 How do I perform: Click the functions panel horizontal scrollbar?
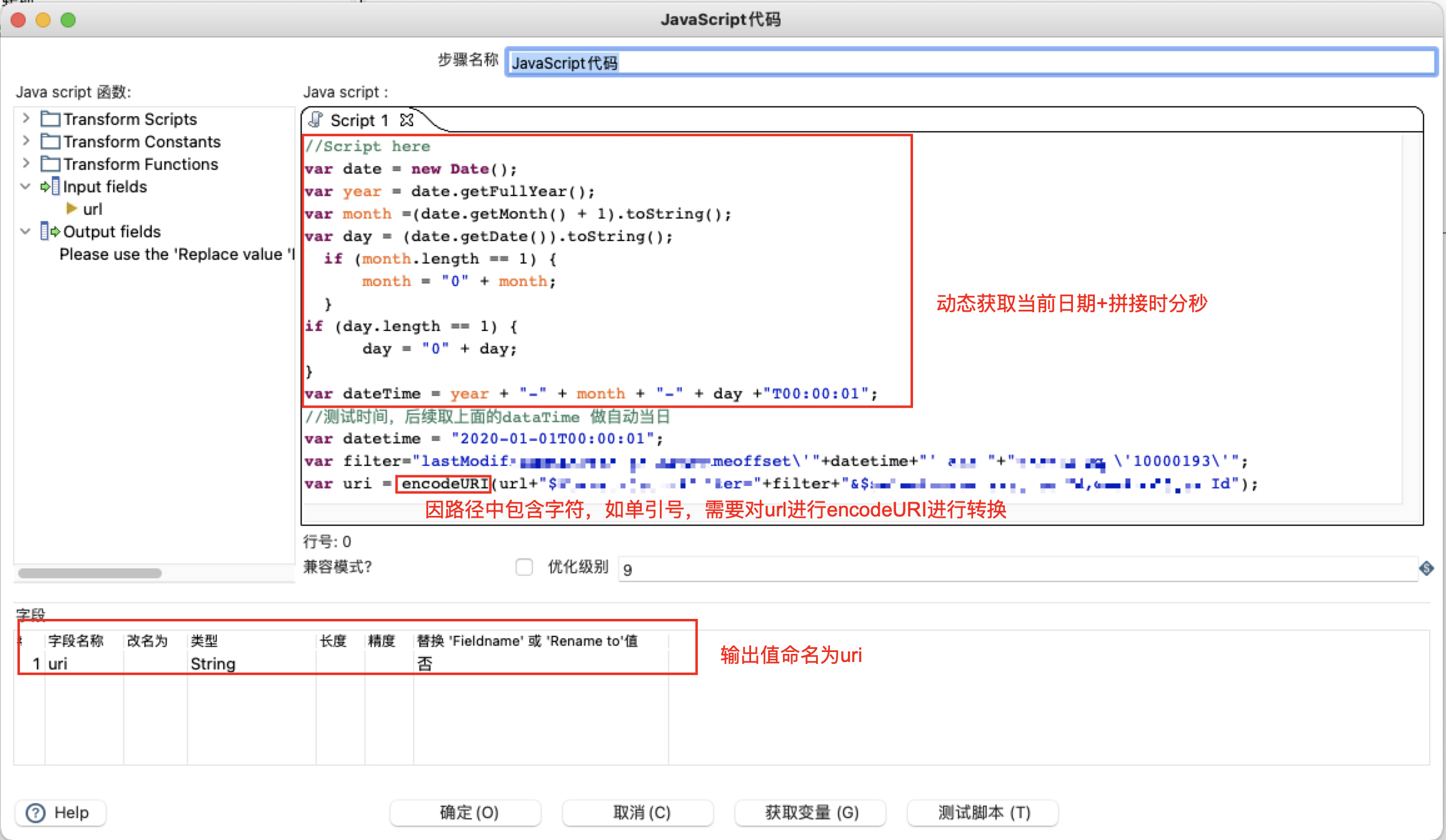(x=90, y=573)
